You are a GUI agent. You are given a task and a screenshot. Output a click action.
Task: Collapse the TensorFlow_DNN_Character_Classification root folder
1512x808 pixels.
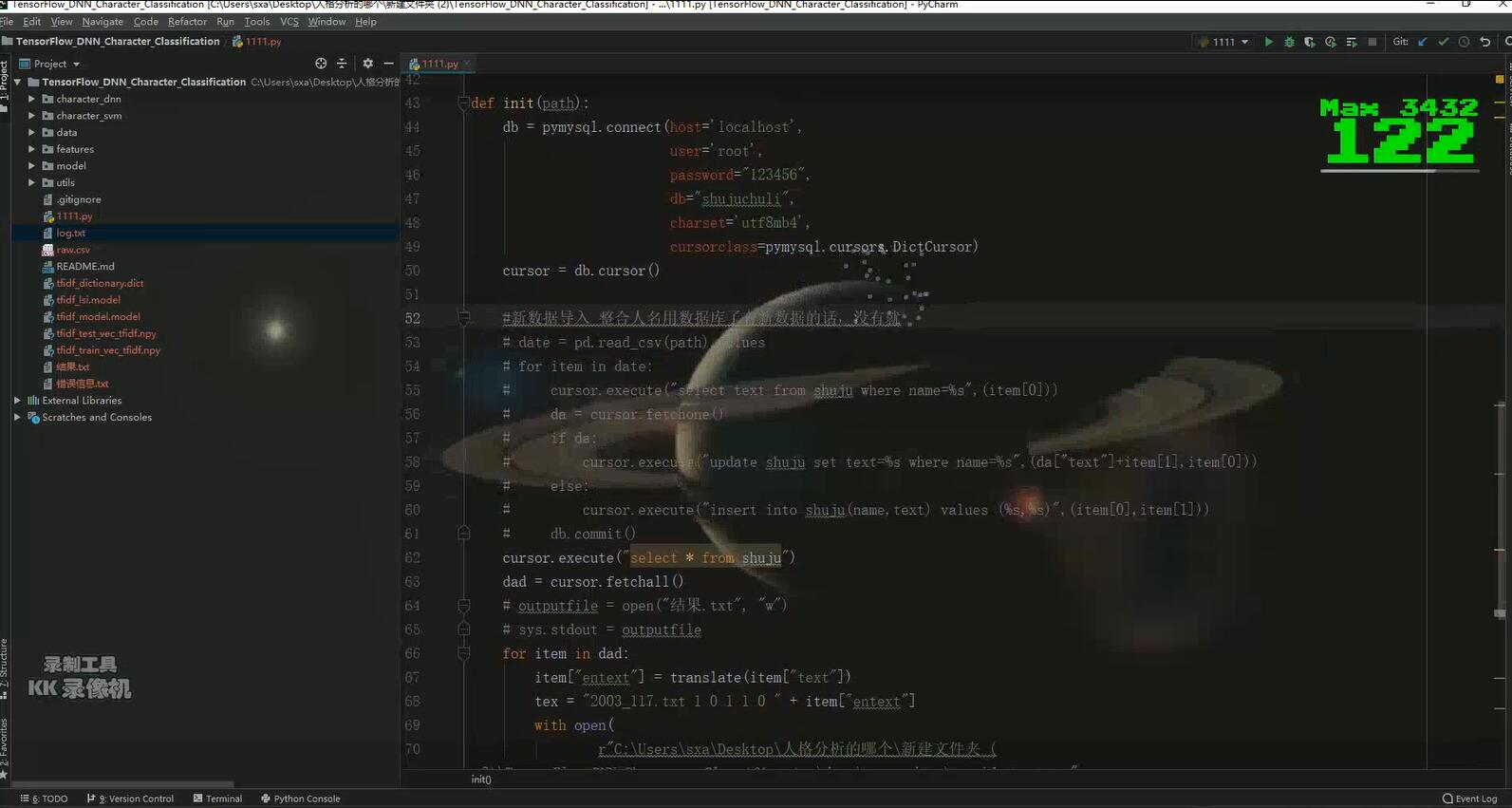click(18, 82)
